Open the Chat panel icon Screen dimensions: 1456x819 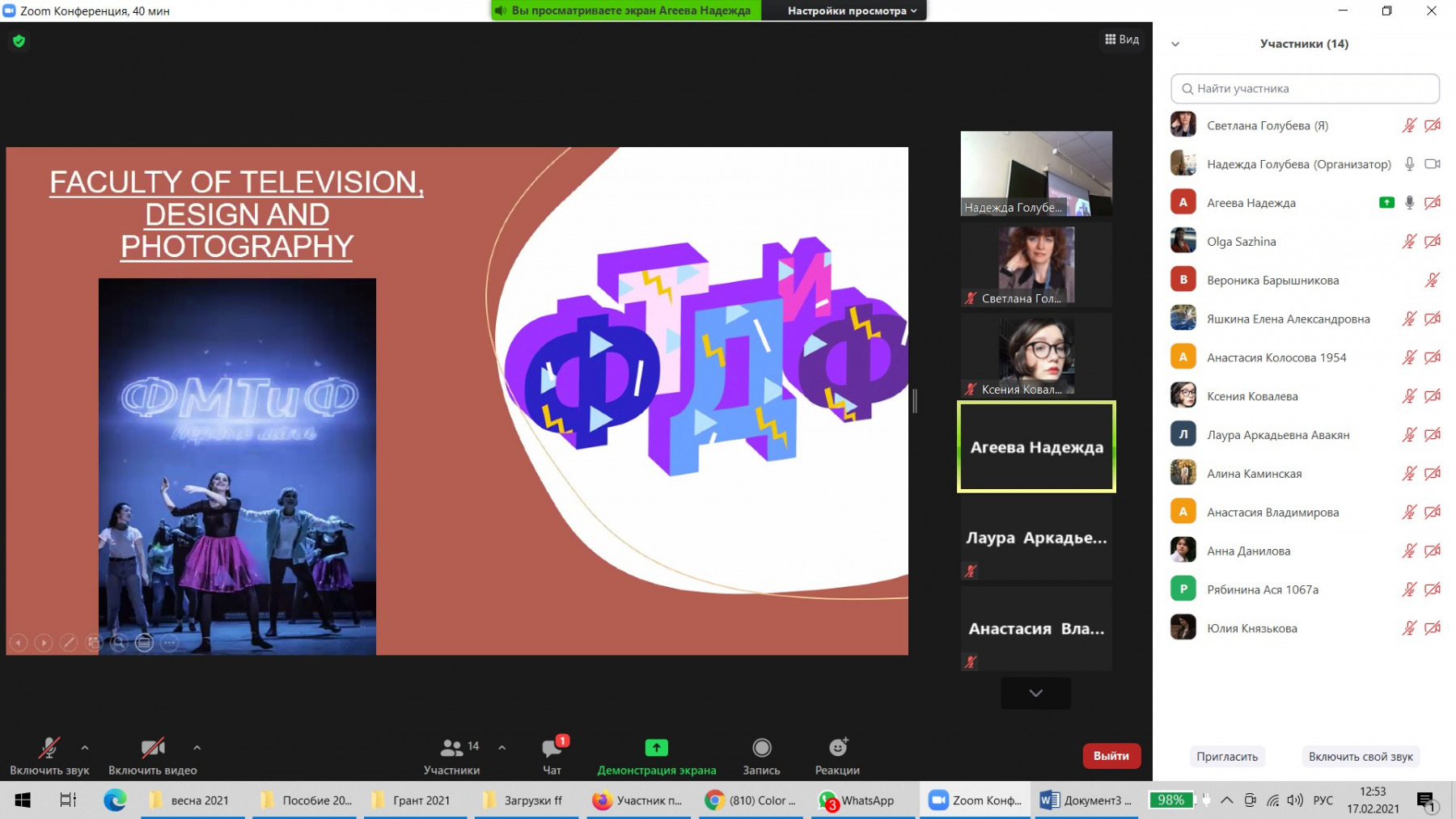point(552,748)
